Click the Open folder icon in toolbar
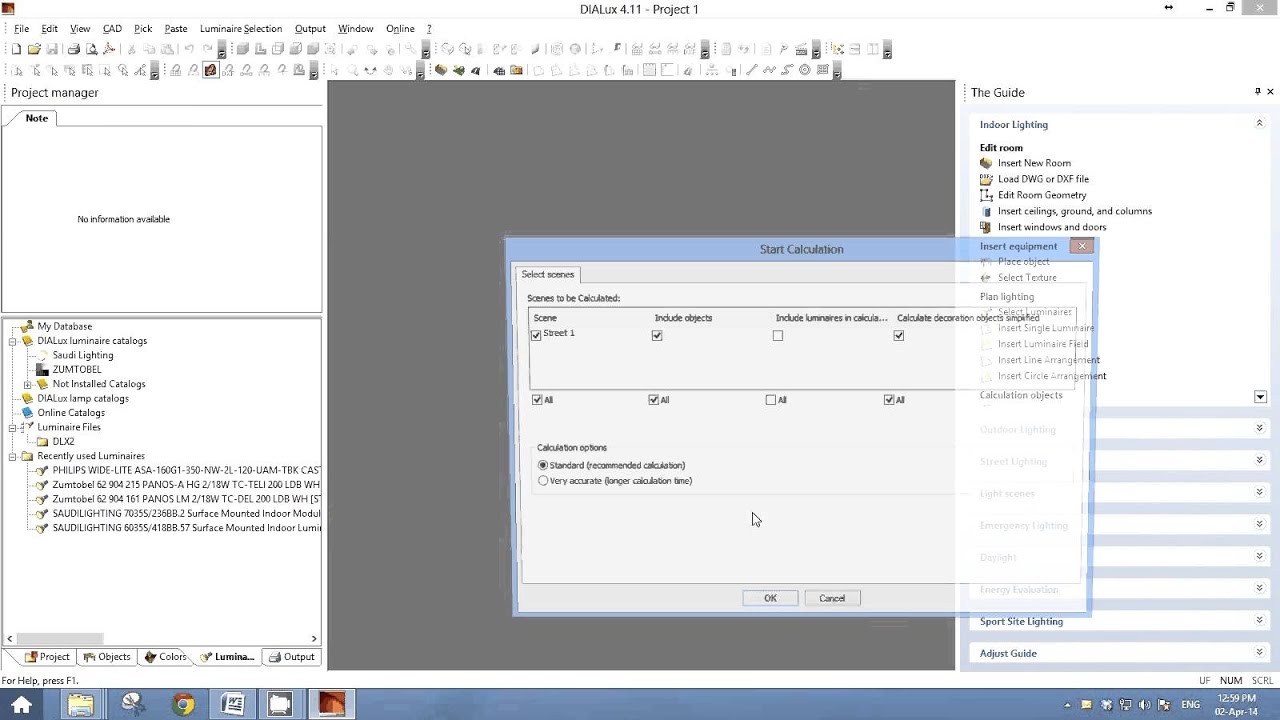Image resolution: width=1280 pixels, height=720 pixels. [34, 49]
